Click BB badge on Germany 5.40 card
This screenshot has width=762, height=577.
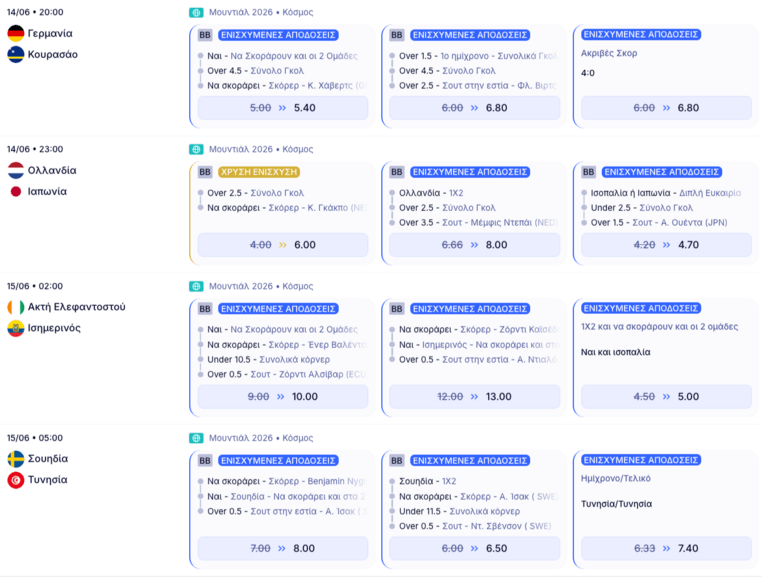(x=205, y=35)
